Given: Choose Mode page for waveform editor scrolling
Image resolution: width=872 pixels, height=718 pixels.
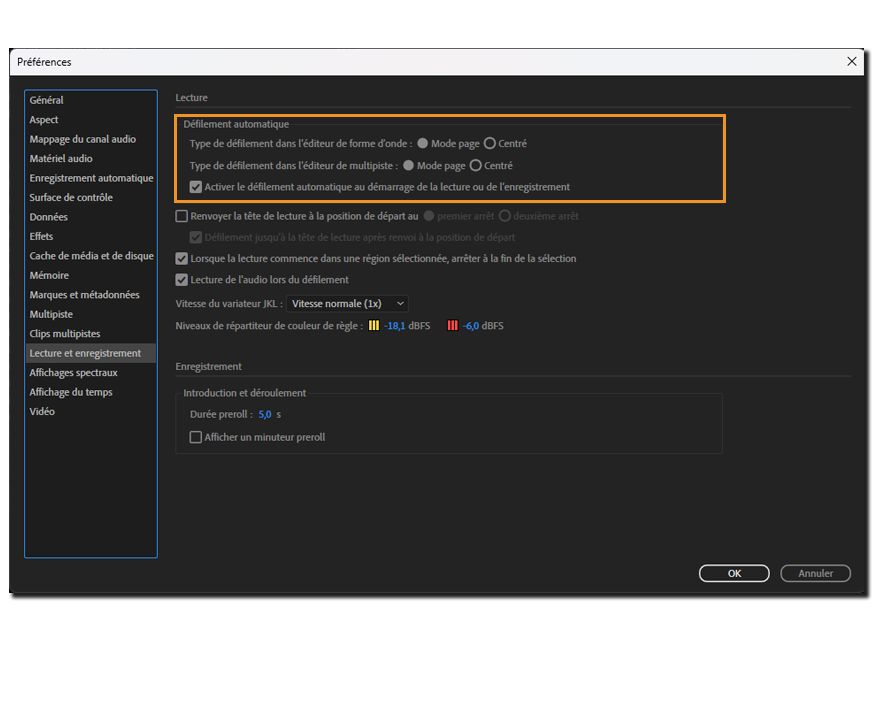Looking at the screenshot, I should point(423,143).
